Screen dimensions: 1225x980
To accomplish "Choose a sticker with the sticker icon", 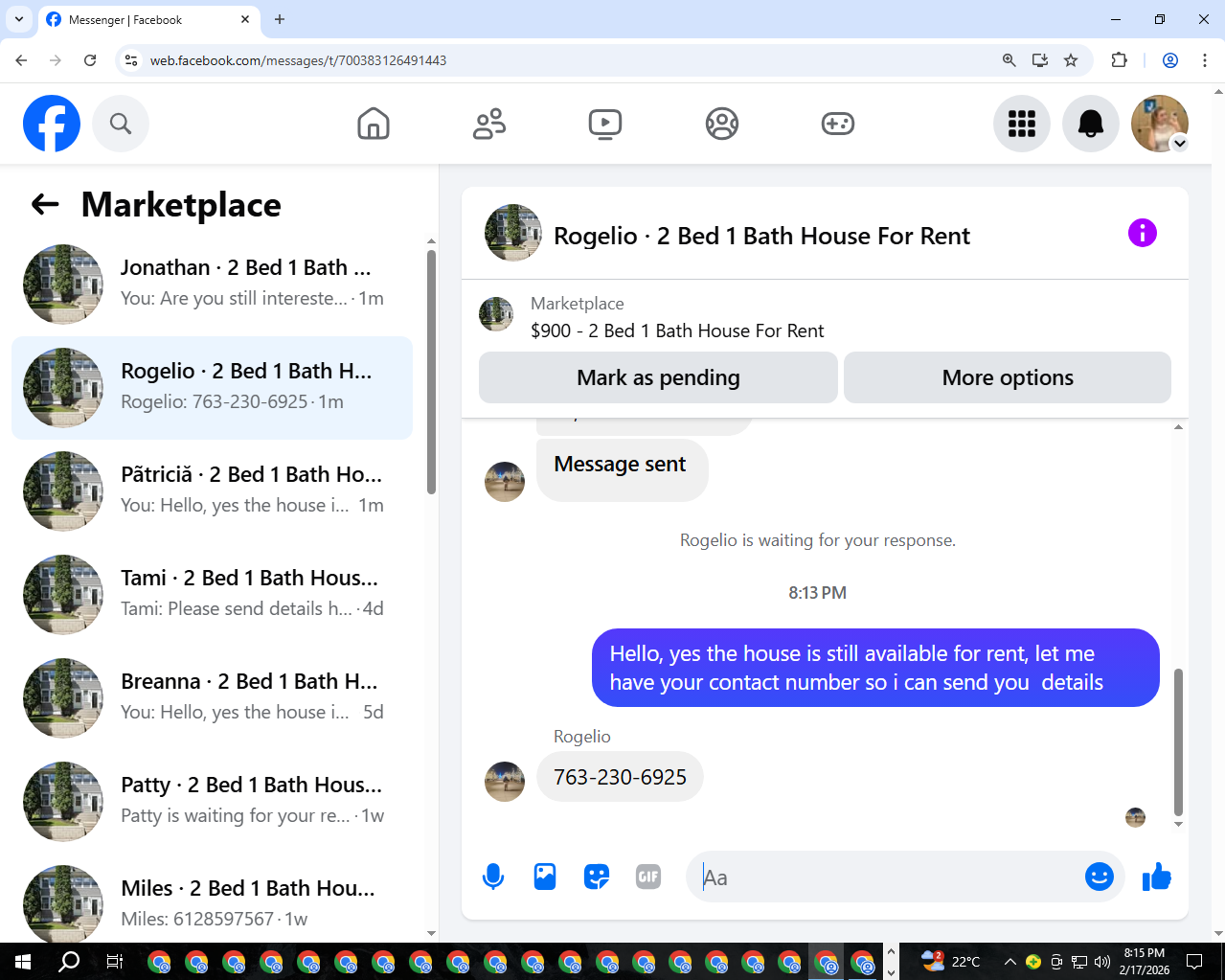I will 597,877.
